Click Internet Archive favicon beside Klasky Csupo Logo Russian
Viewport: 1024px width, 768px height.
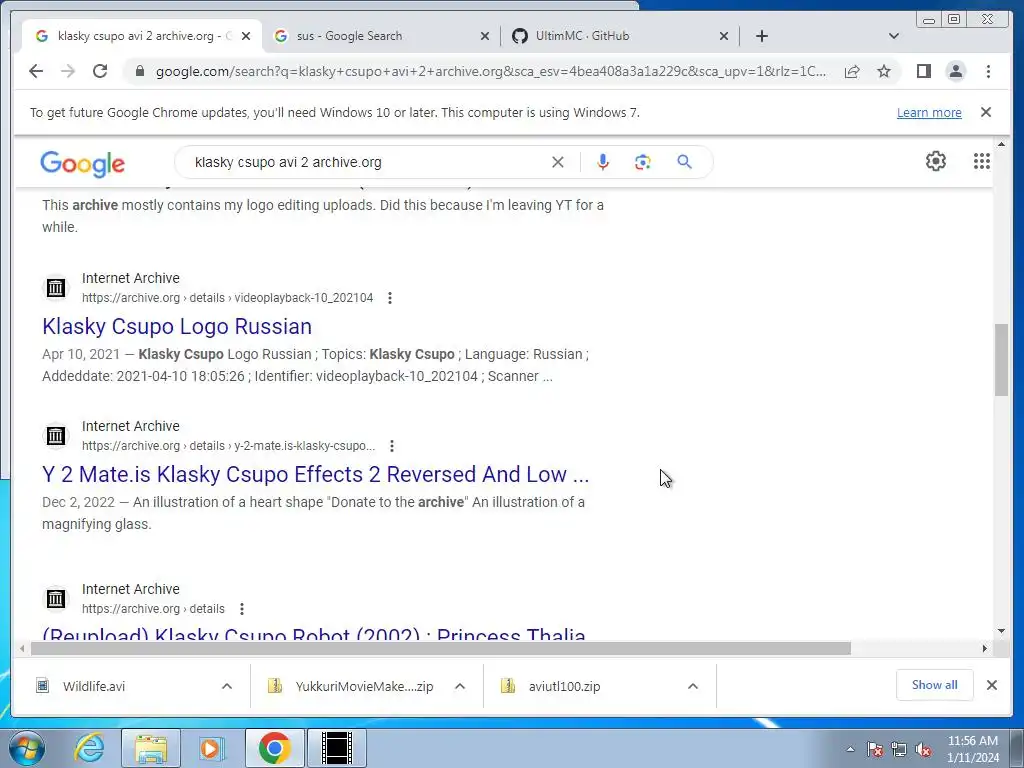pyautogui.click(x=56, y=287)
